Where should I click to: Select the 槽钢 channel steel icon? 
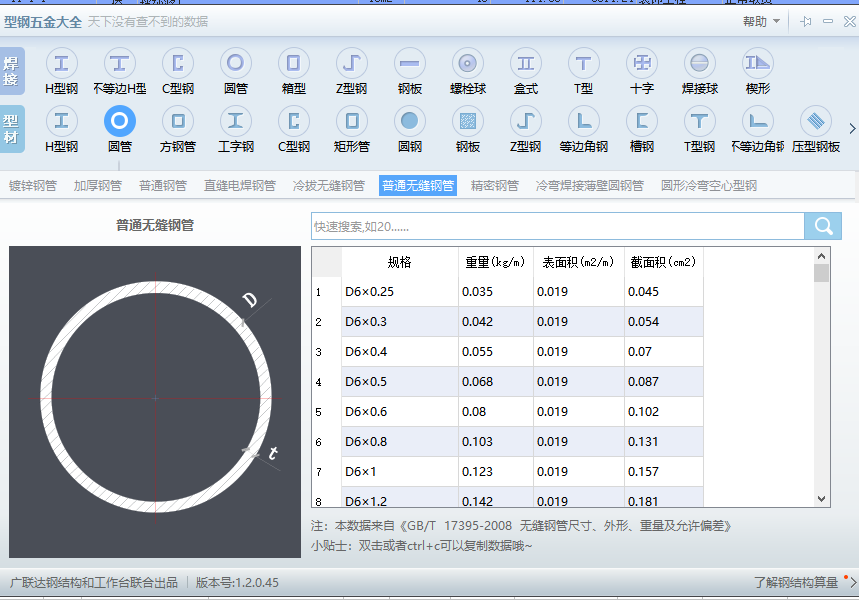642,122
